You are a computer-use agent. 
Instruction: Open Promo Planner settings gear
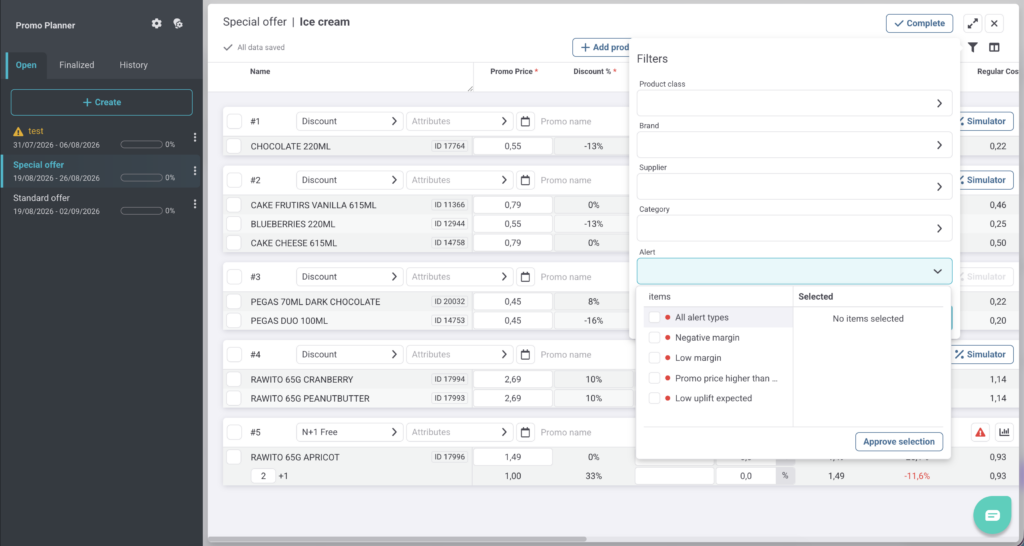tap(156, 24)
